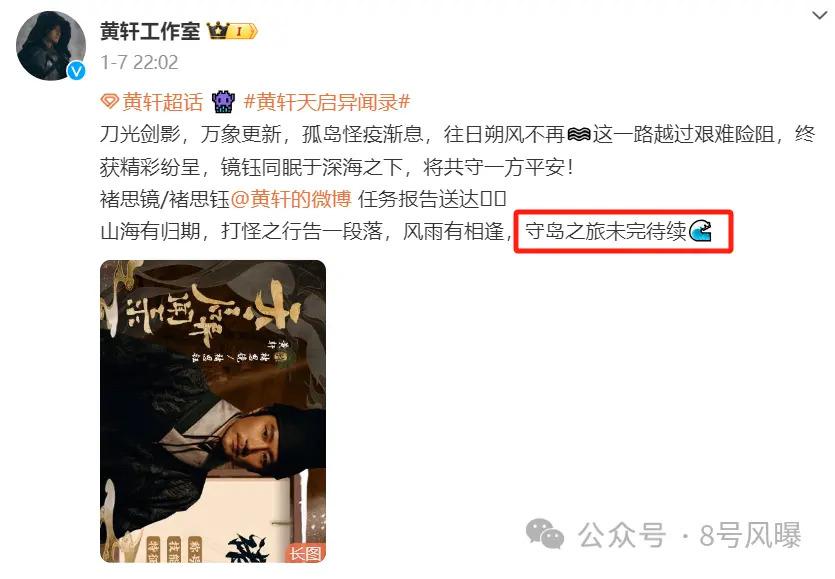Open the @黄轩的微博 mention

point(291,199)
